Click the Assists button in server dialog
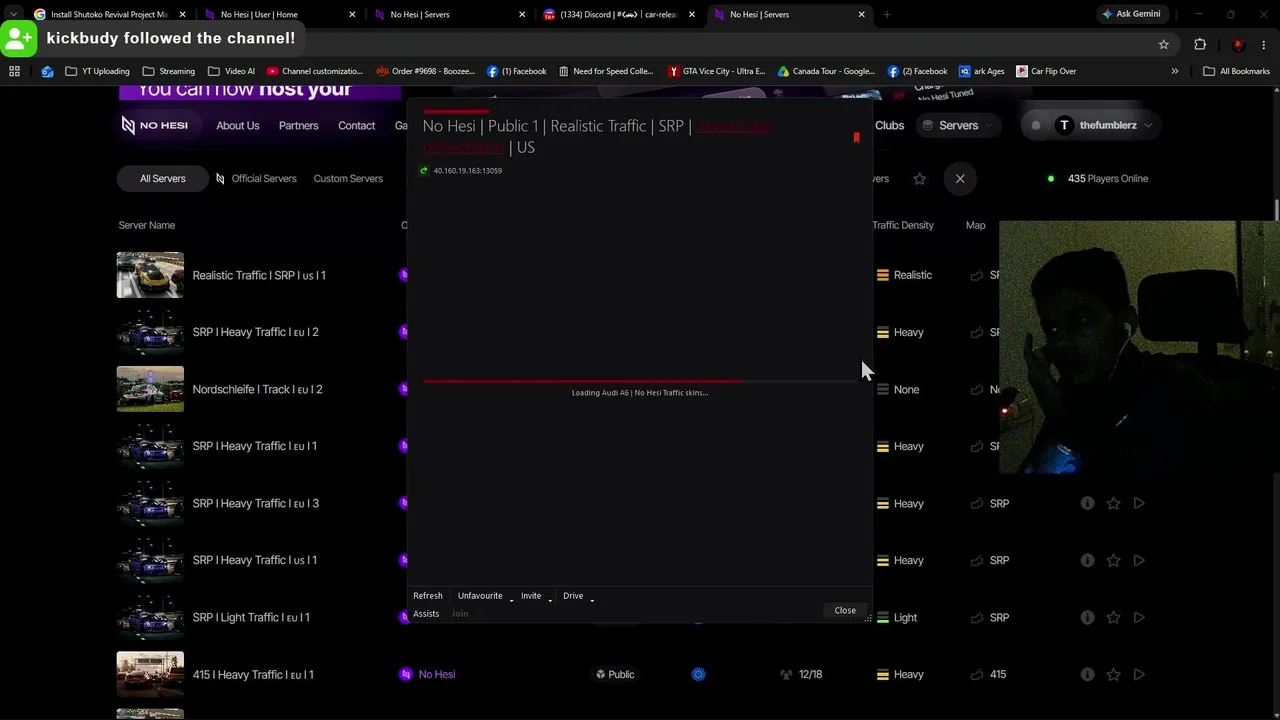 pyautogui.click(x=426, y=614)
